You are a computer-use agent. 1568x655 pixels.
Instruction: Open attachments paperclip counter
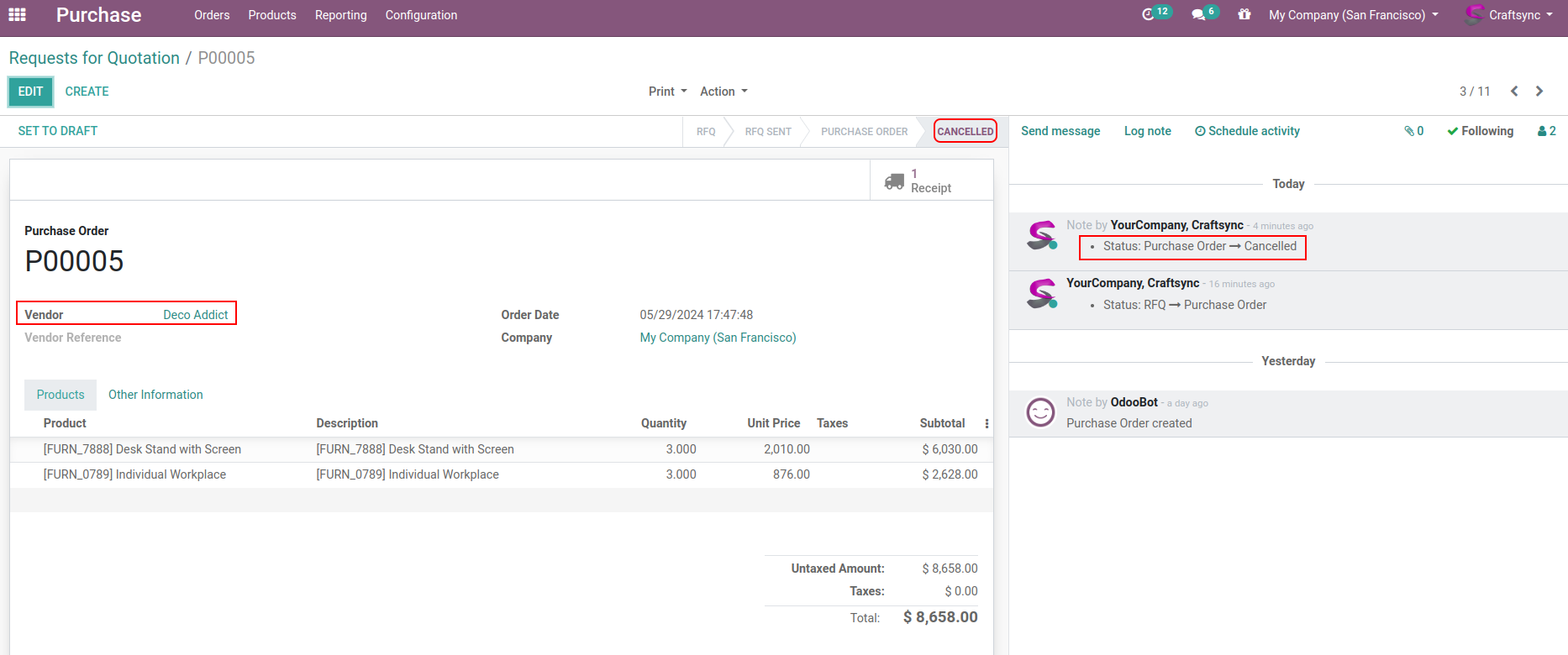(x=1413, y=131)
